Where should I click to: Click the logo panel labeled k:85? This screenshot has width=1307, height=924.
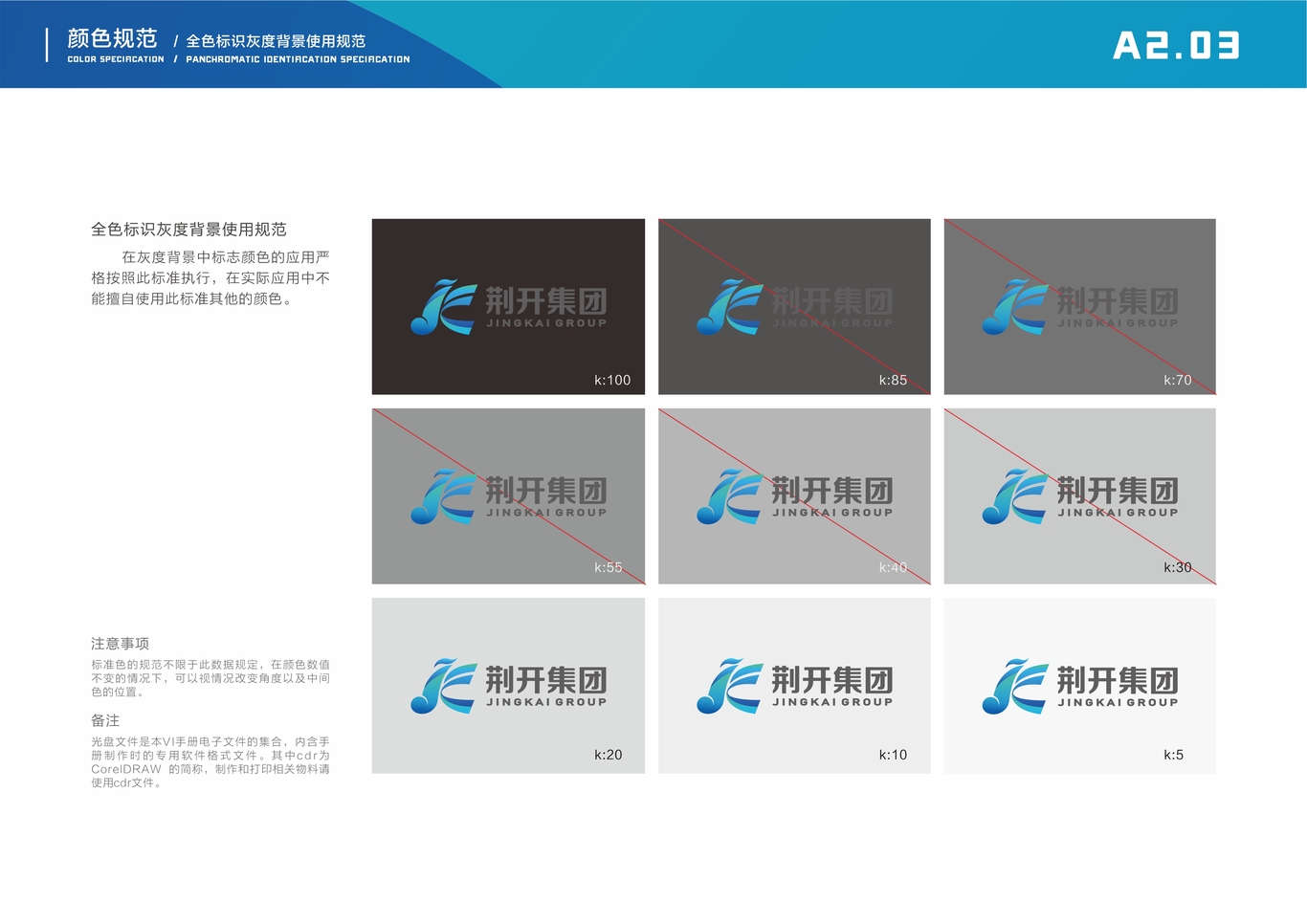(x=794, y=306)
